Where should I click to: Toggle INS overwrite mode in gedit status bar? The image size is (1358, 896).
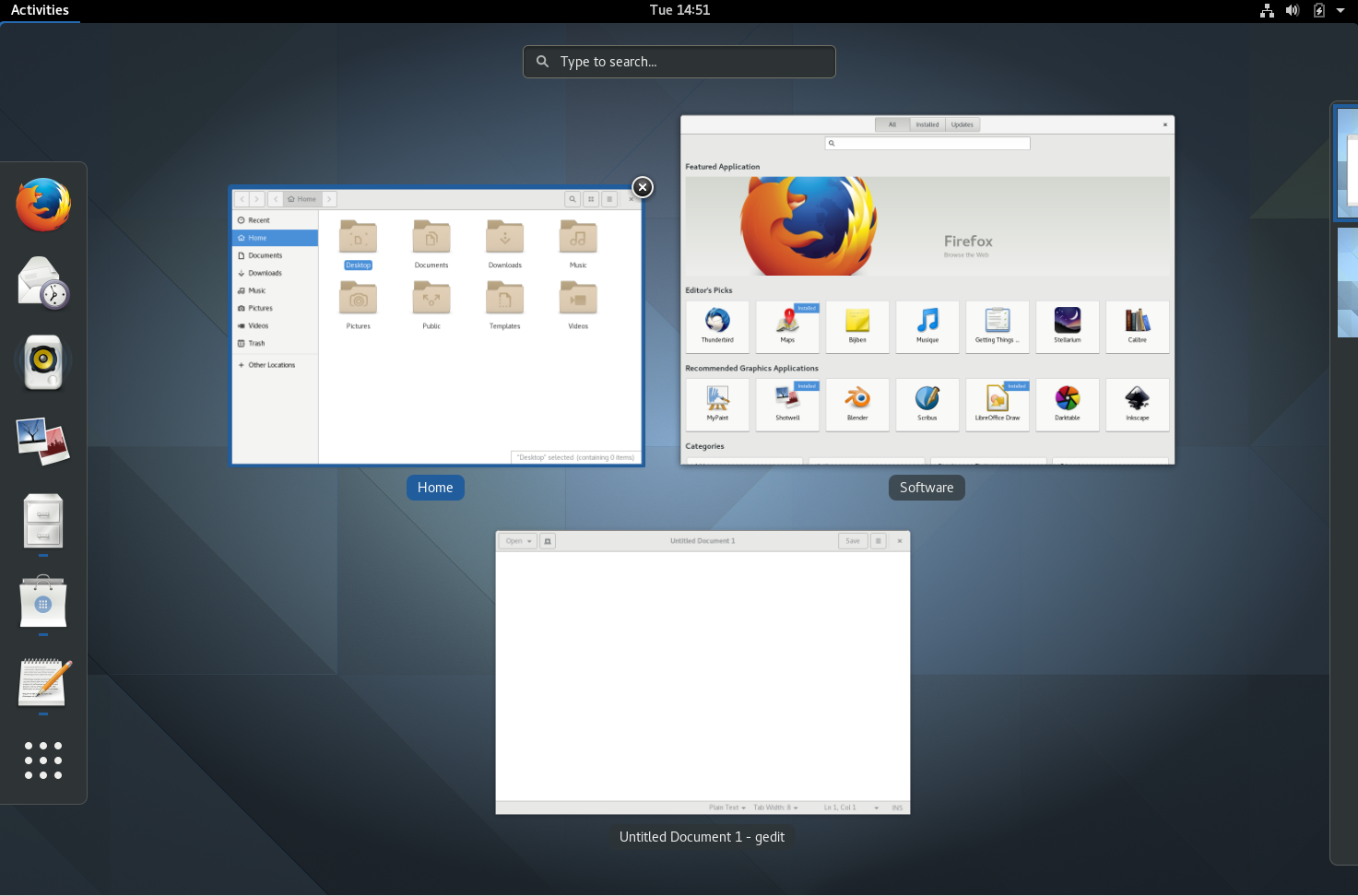tap(896, 807)
